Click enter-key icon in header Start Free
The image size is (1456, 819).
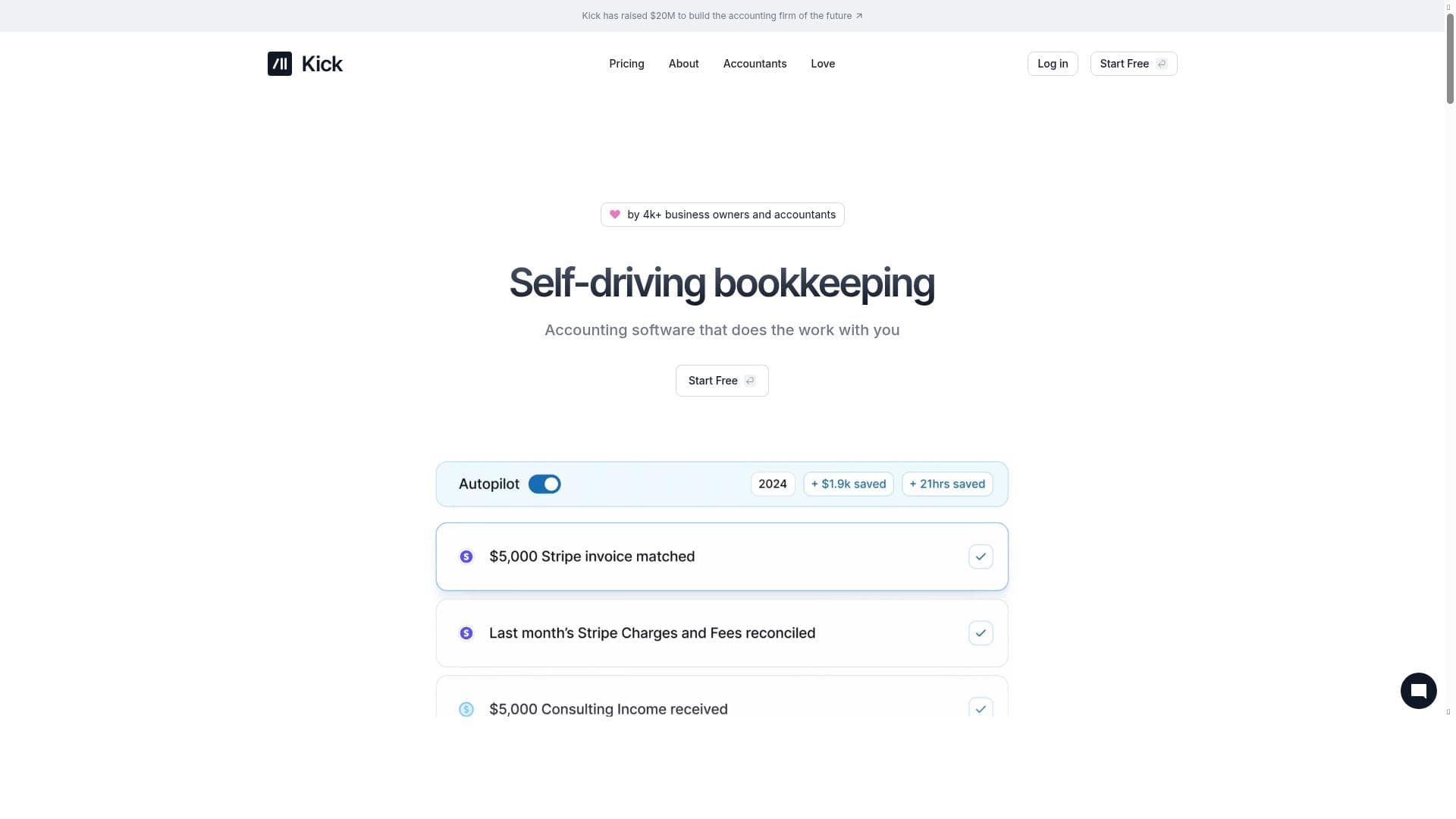click(1161, 64)
